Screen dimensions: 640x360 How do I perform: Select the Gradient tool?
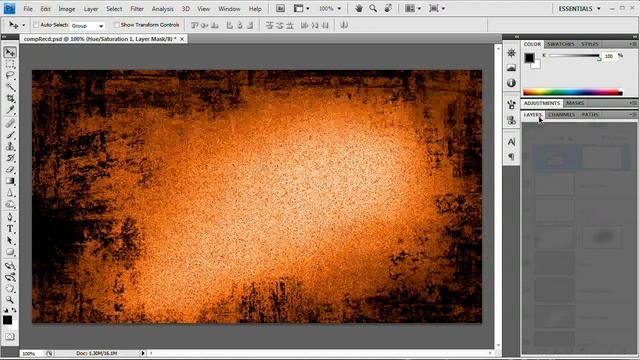[x=10, y=181]
